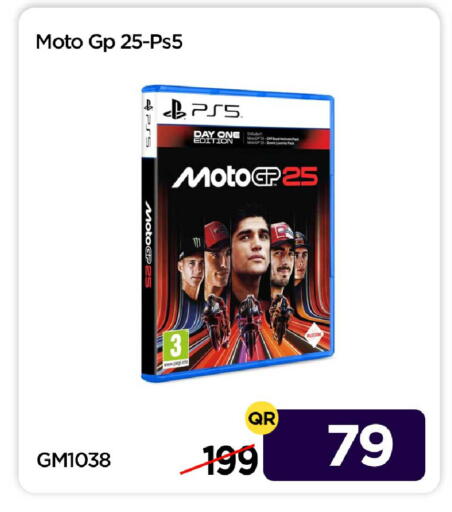Click the vertical MotoGP 25 spine logo

click(x=148, y=244)
